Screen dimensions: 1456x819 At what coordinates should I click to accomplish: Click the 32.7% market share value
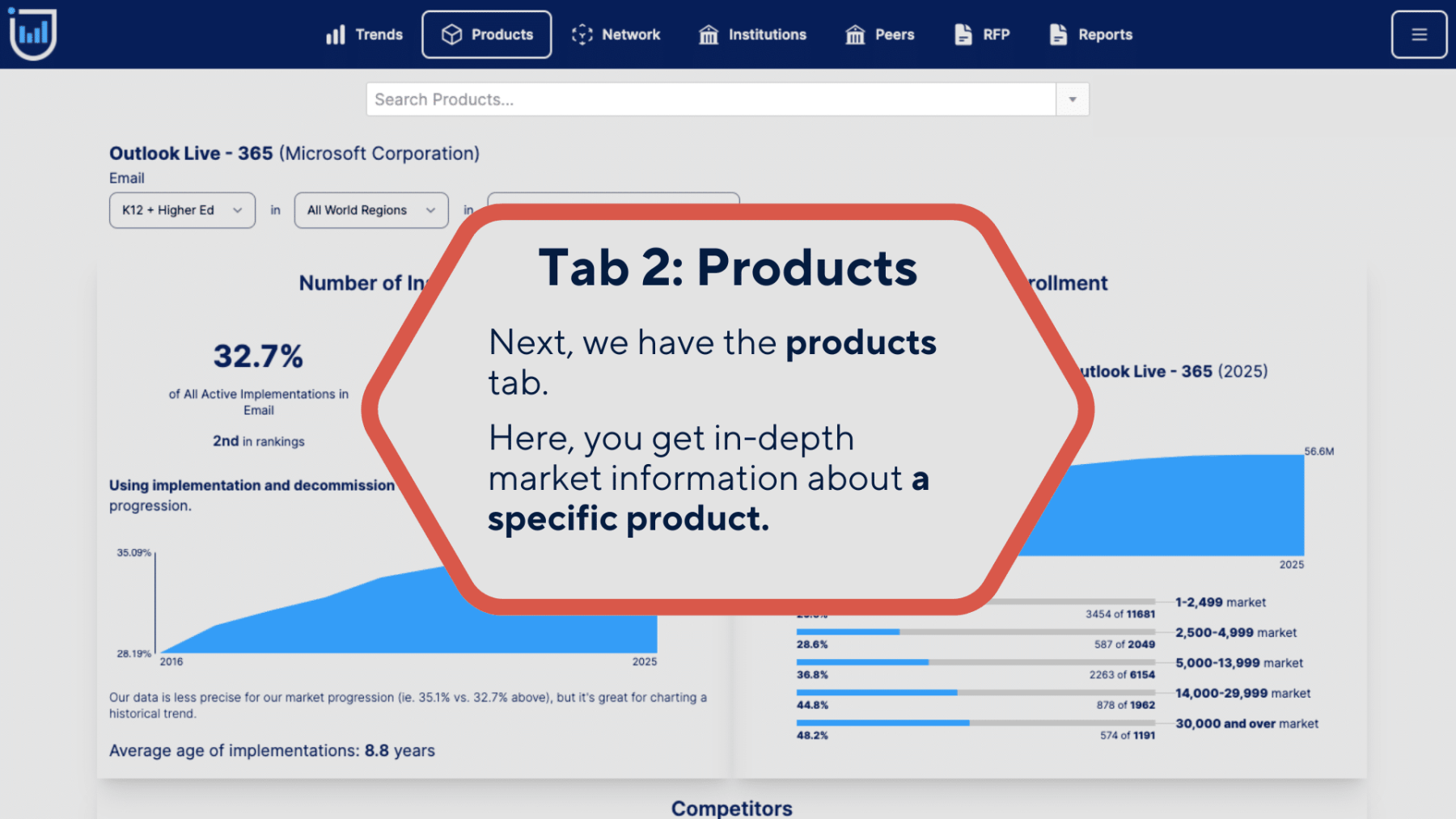(258, 356)
